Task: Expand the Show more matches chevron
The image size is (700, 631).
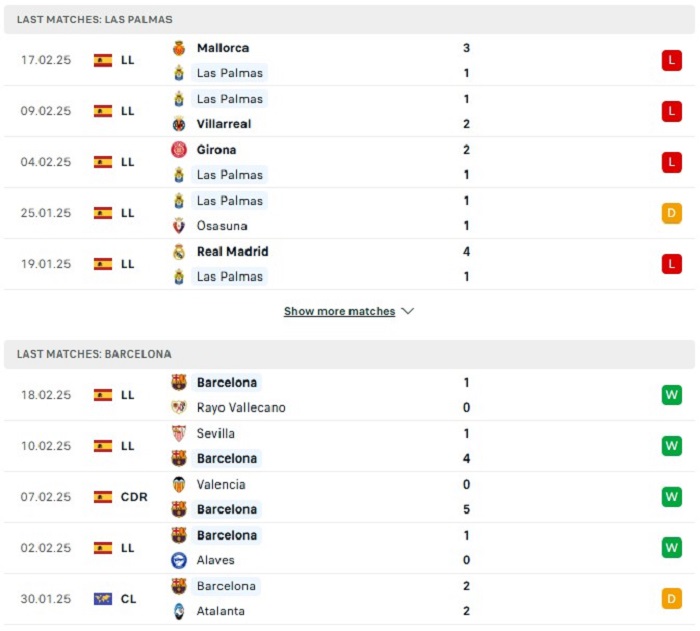Action: point(408,311)
